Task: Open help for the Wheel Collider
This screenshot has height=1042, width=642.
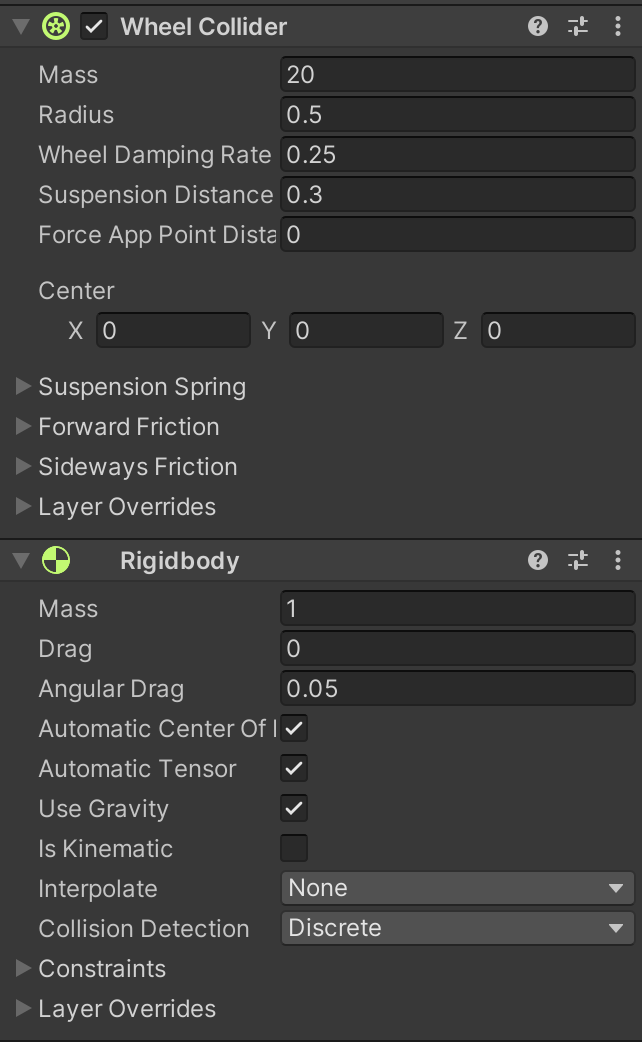Action: pyautogui.click(x=537, y=26)
